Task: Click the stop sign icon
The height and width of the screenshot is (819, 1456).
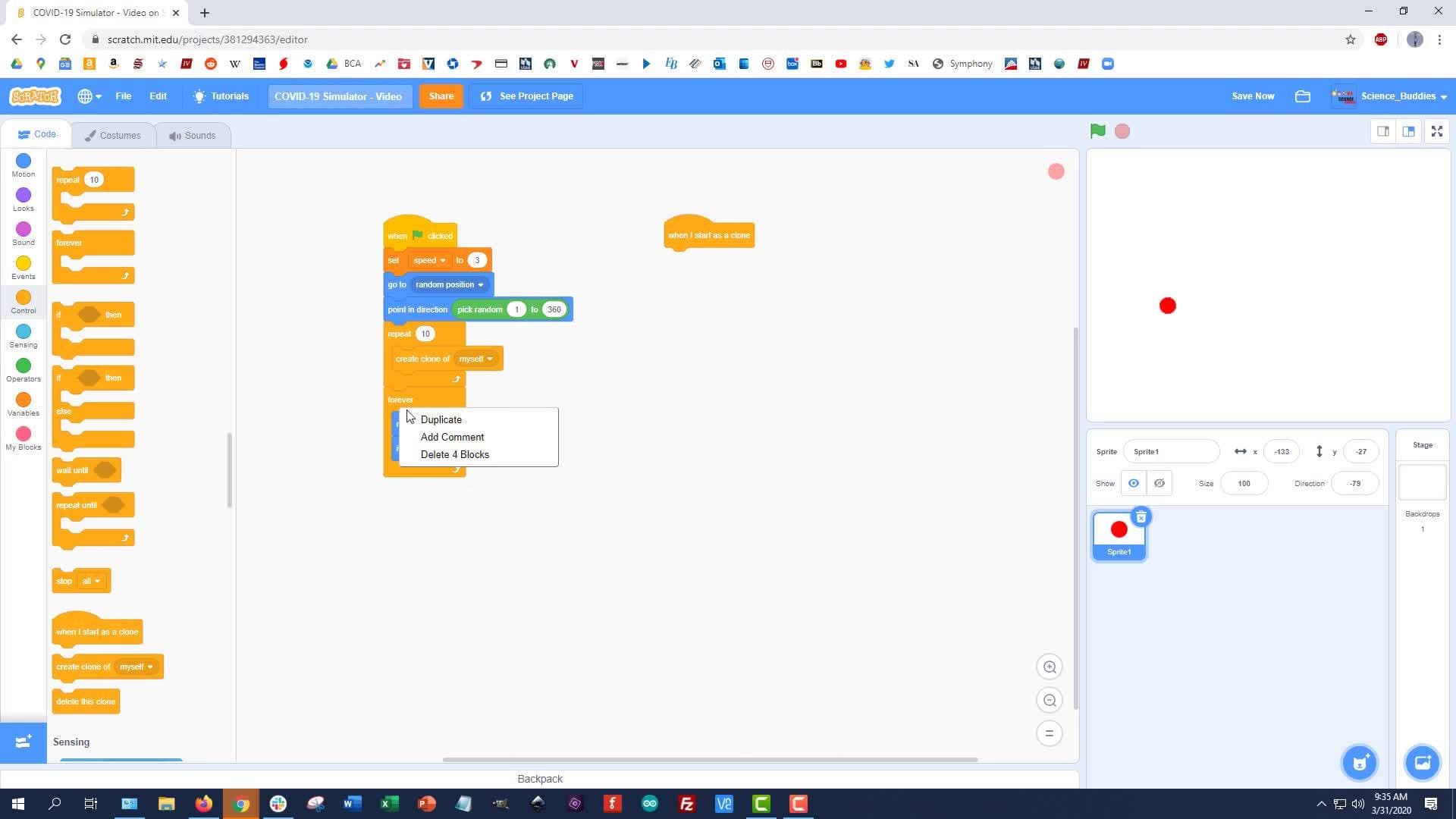Action: pos(1122,130)
